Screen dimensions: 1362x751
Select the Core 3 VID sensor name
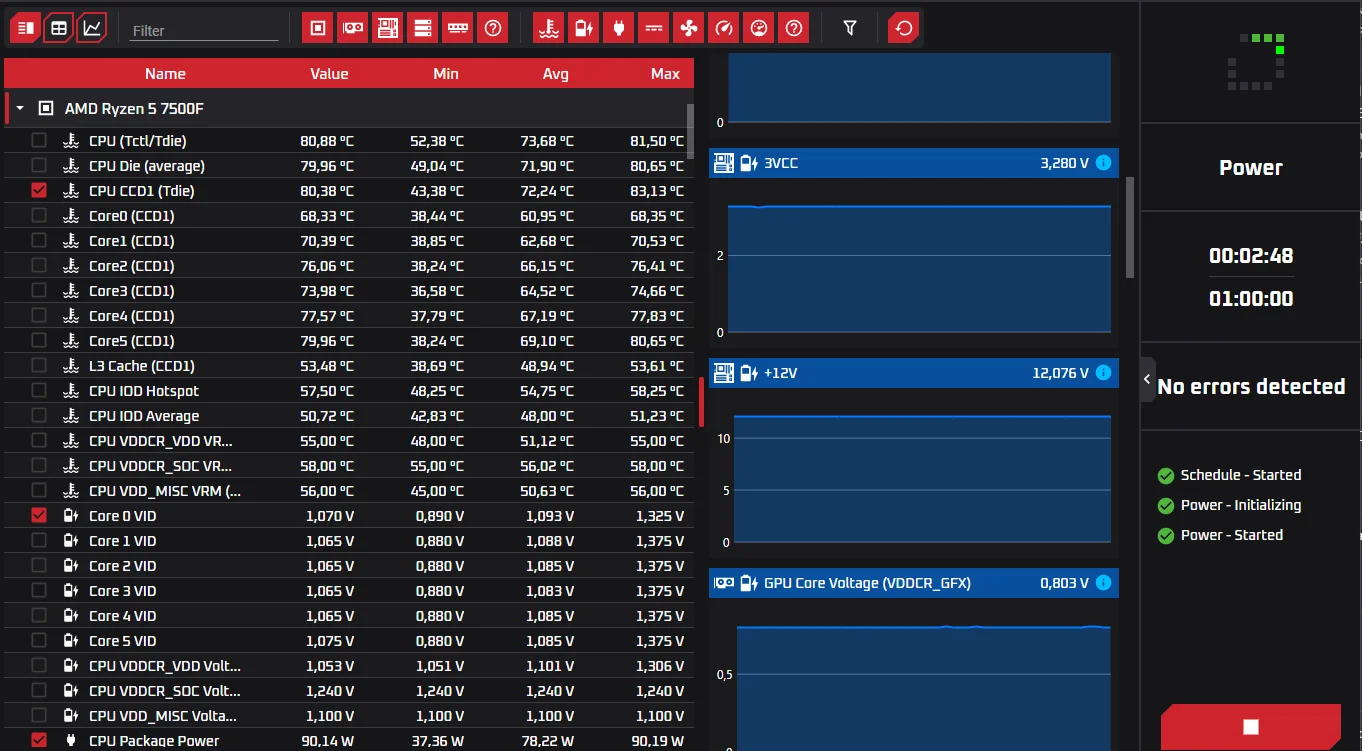pos(123,591)
